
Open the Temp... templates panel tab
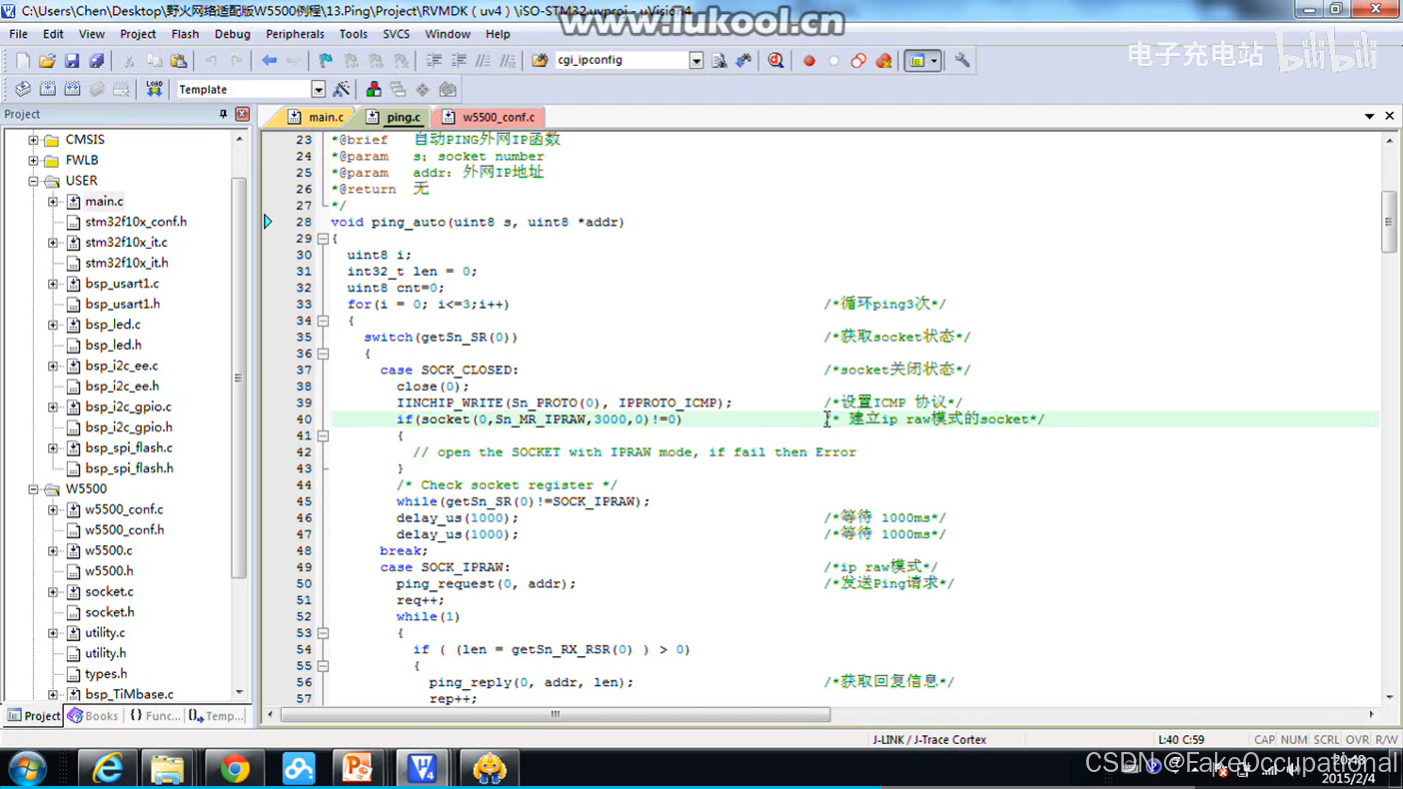tap(216, 716)
